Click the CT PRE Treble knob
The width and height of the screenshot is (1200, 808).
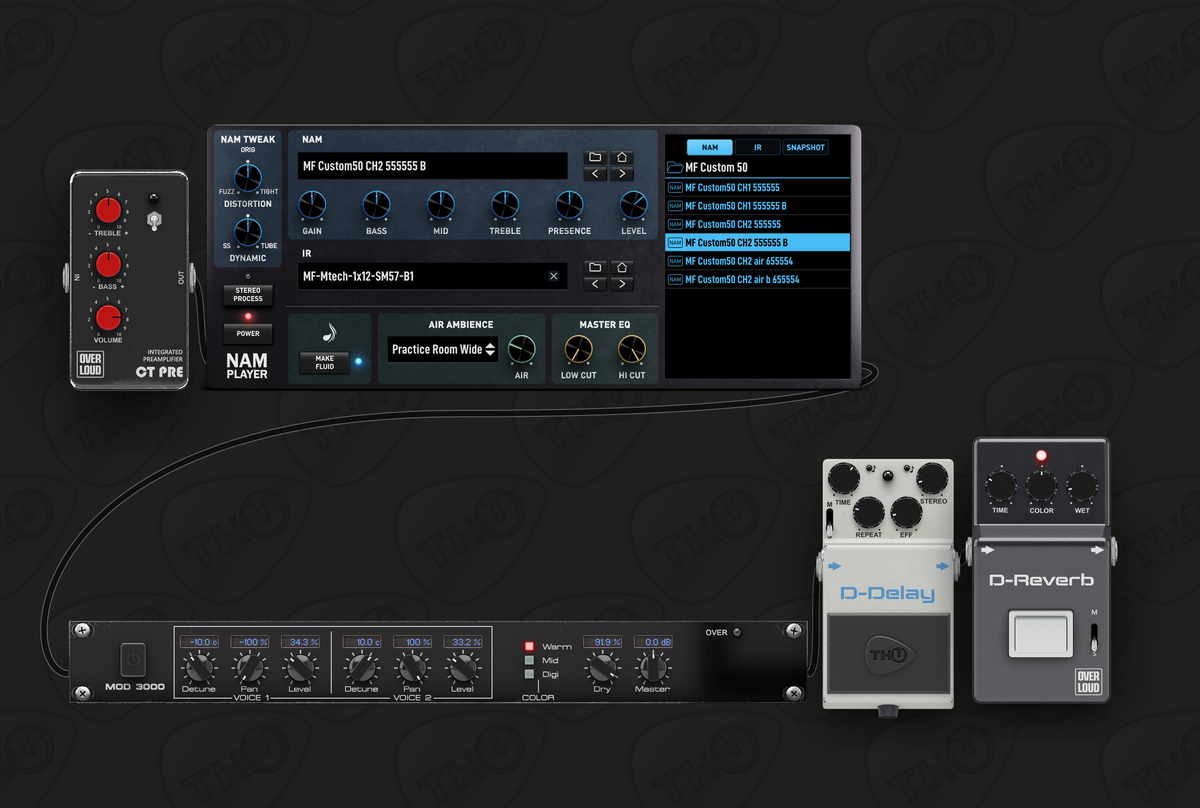click(x=108, y=211)
